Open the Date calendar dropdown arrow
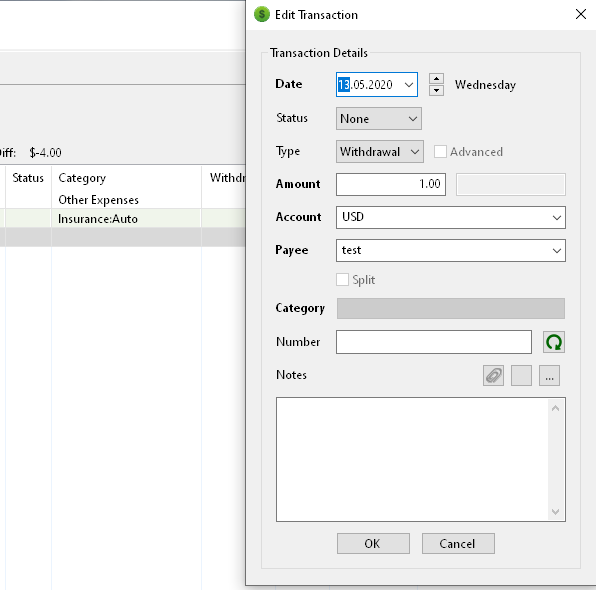Image resolution: width=596 pixels, height=590 pixels. tap(409, 84)
